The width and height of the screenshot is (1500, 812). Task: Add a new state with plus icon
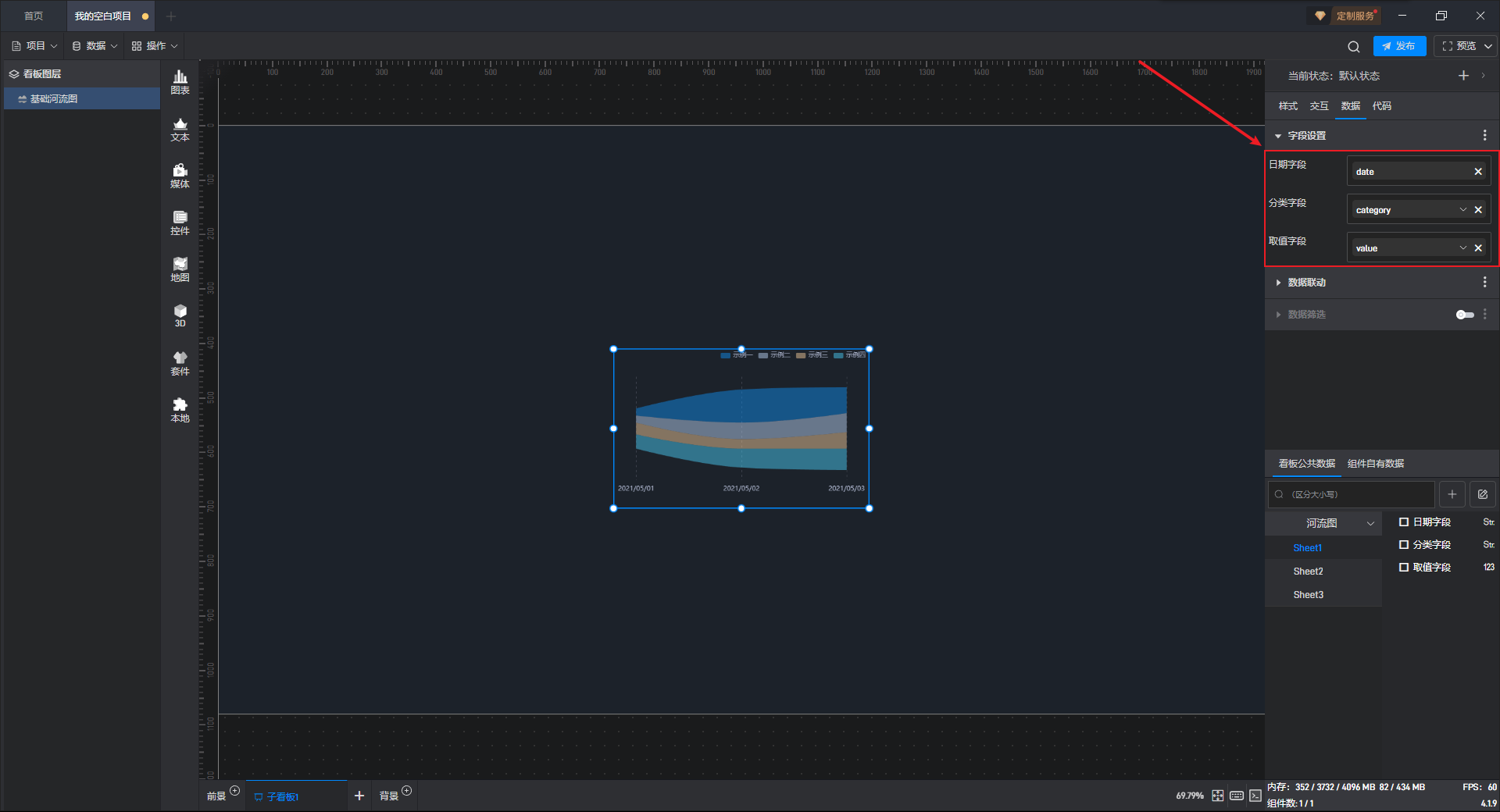click(x=1463, y=76)
